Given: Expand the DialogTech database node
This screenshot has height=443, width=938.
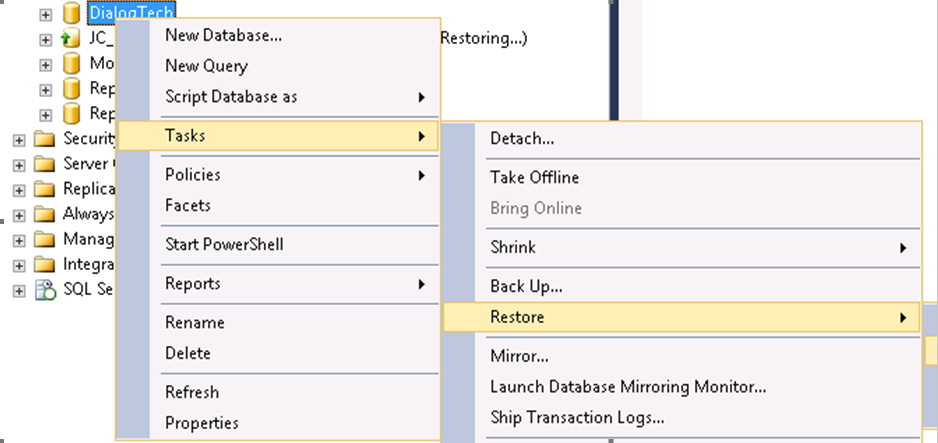Looking at the screenshot, I should click(45, 14).
